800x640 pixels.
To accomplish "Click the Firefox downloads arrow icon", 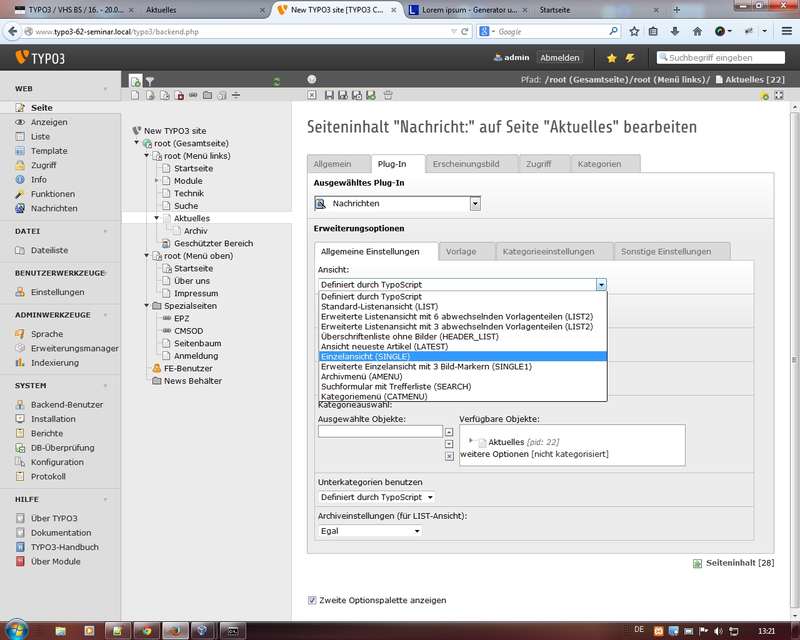I will pos(675,32).
